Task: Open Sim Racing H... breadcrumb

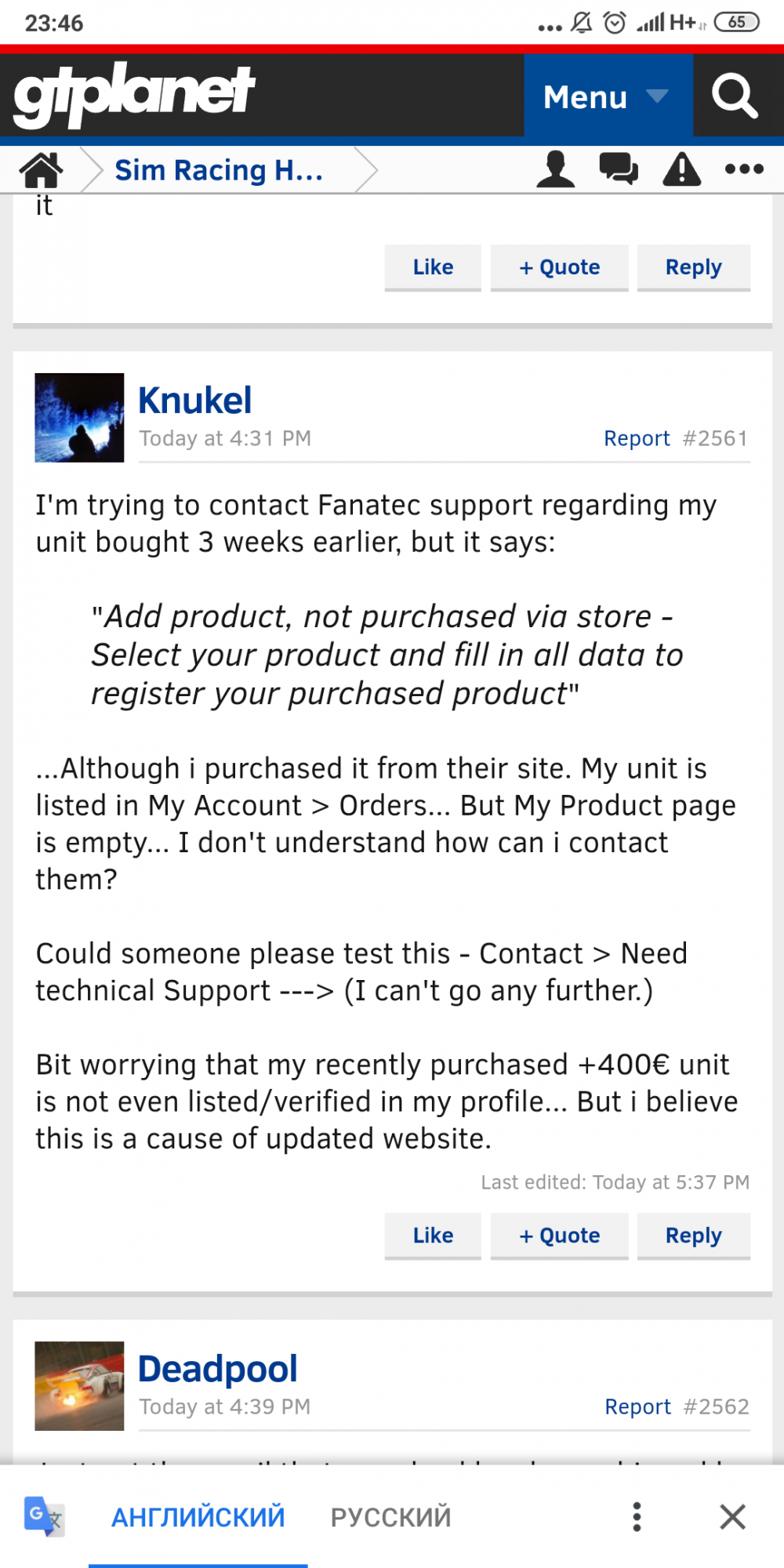Action: point(219,170)
